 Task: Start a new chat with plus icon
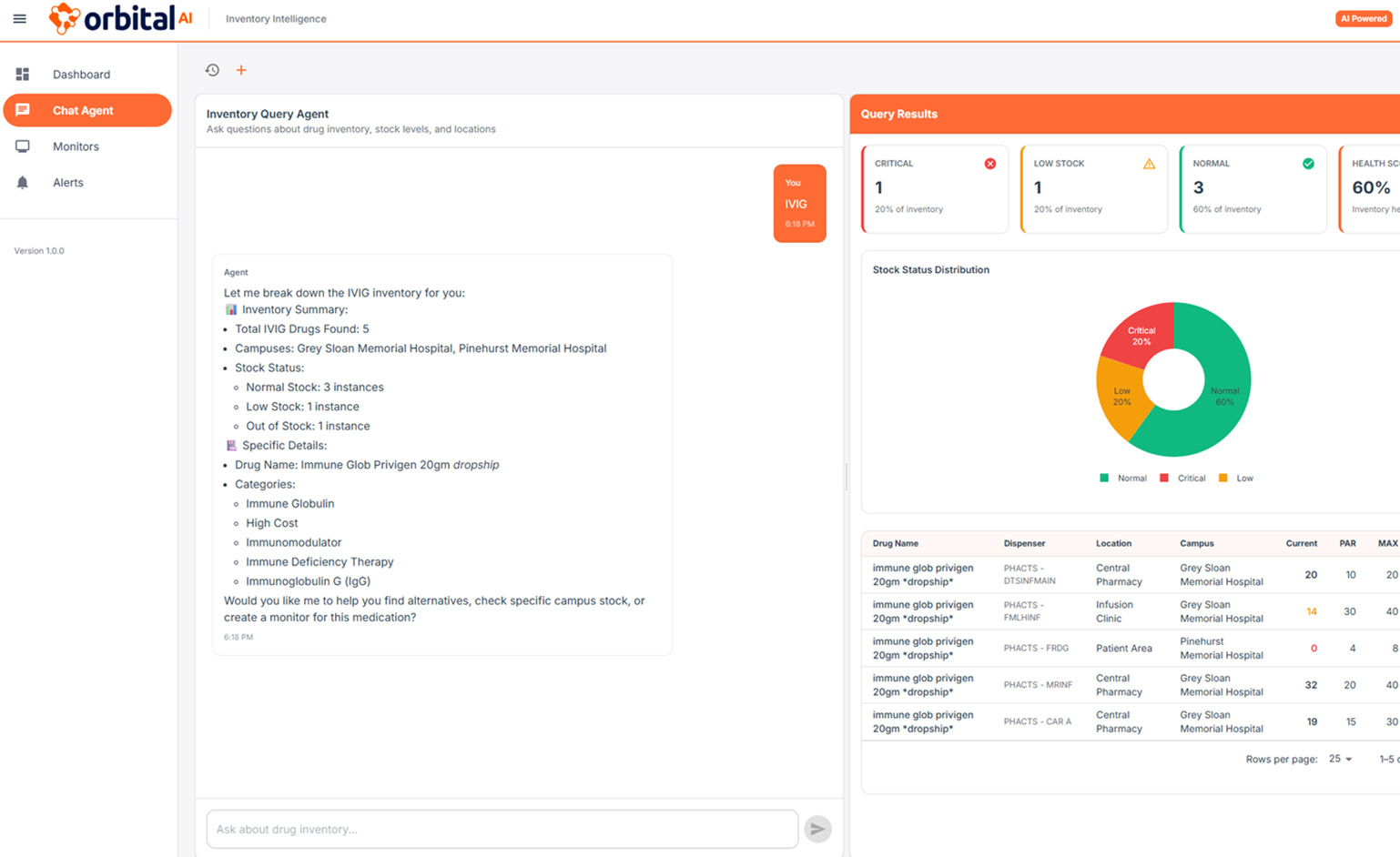pyautogui.click(x=241, y=70)
